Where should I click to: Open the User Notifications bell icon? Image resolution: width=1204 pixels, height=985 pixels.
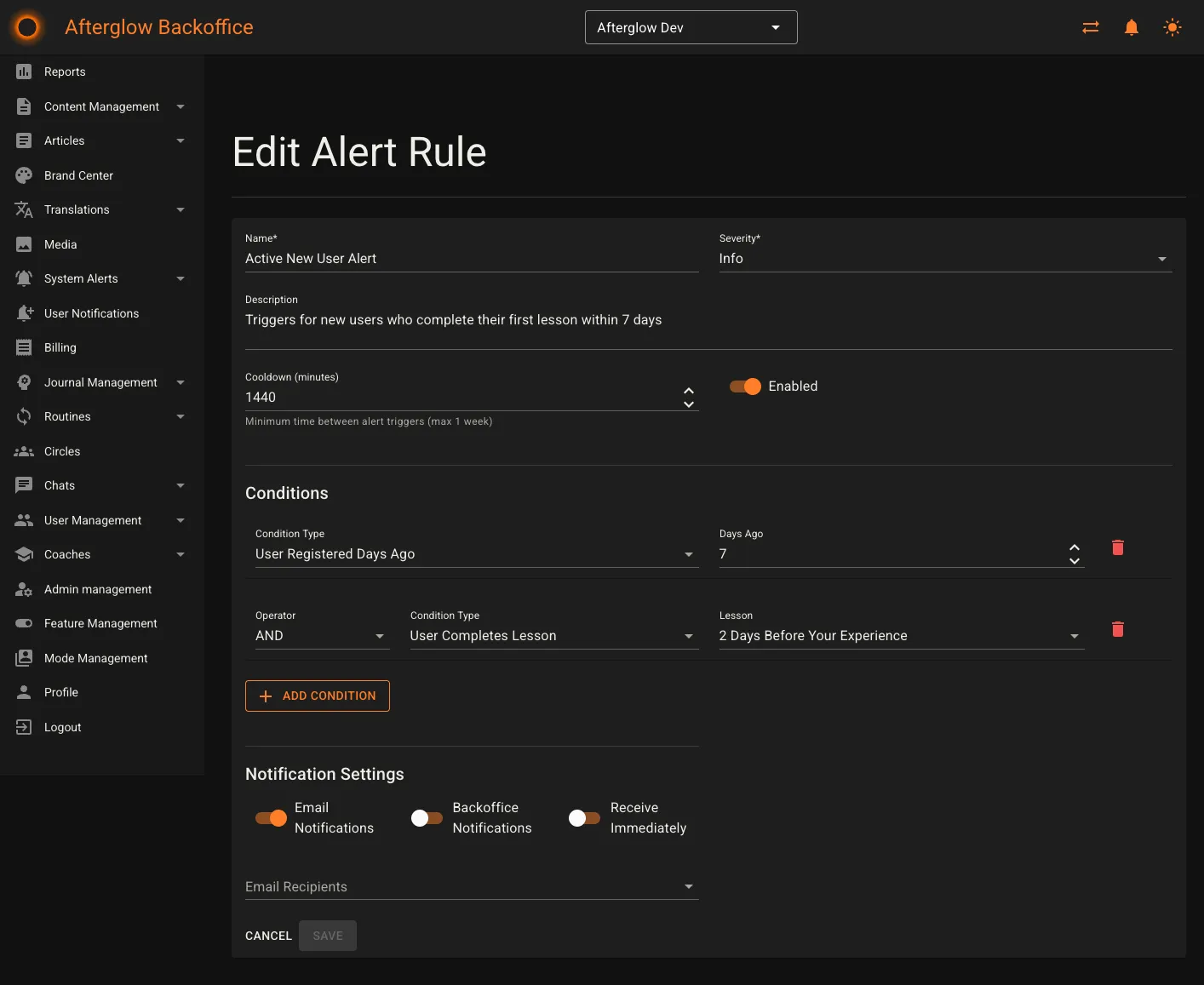pyautogui.click(x=24, y=313)
